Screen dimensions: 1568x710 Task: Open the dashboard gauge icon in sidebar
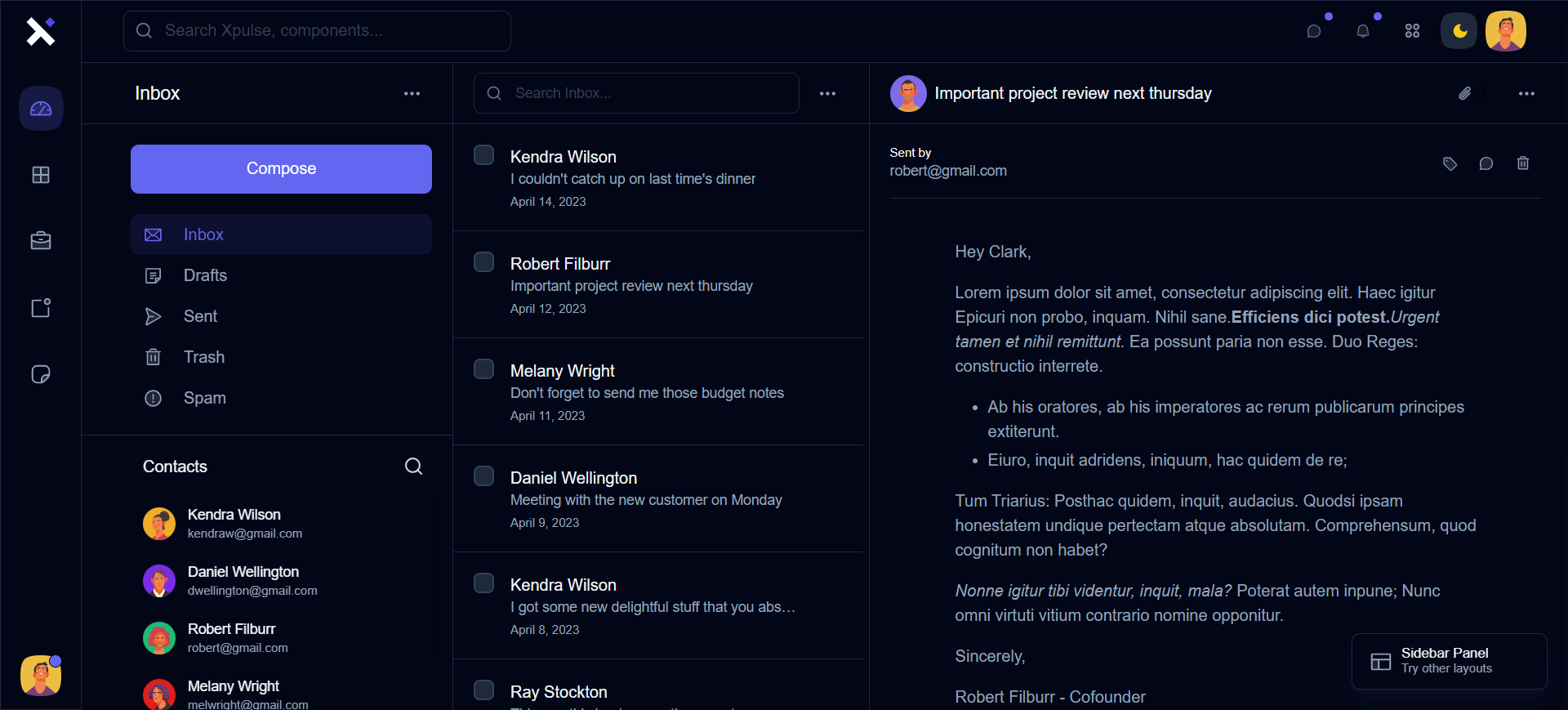coord(41,109)
